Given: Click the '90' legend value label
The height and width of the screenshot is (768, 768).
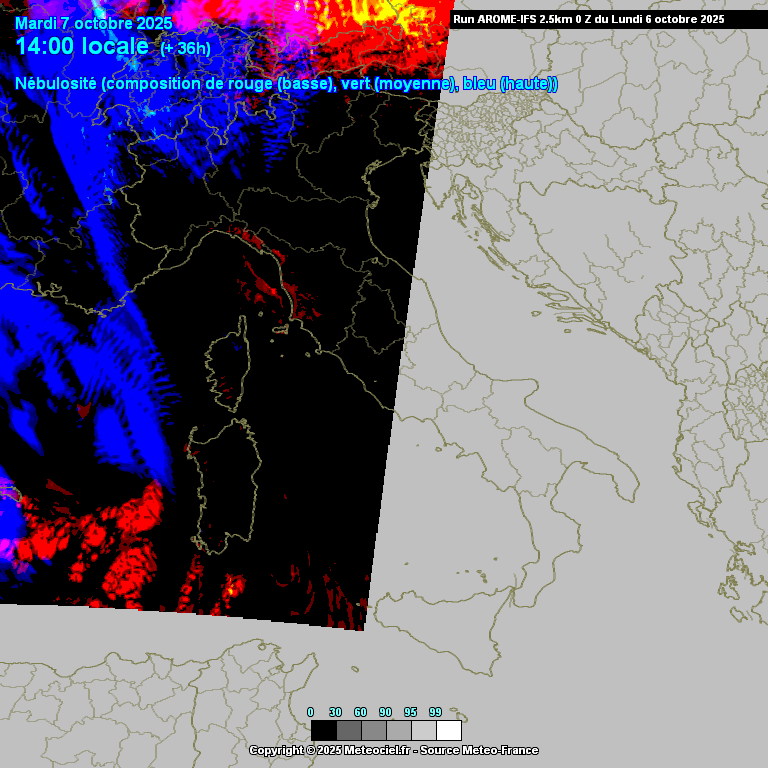Looking at the screenshot, I should tap(385, 712).
